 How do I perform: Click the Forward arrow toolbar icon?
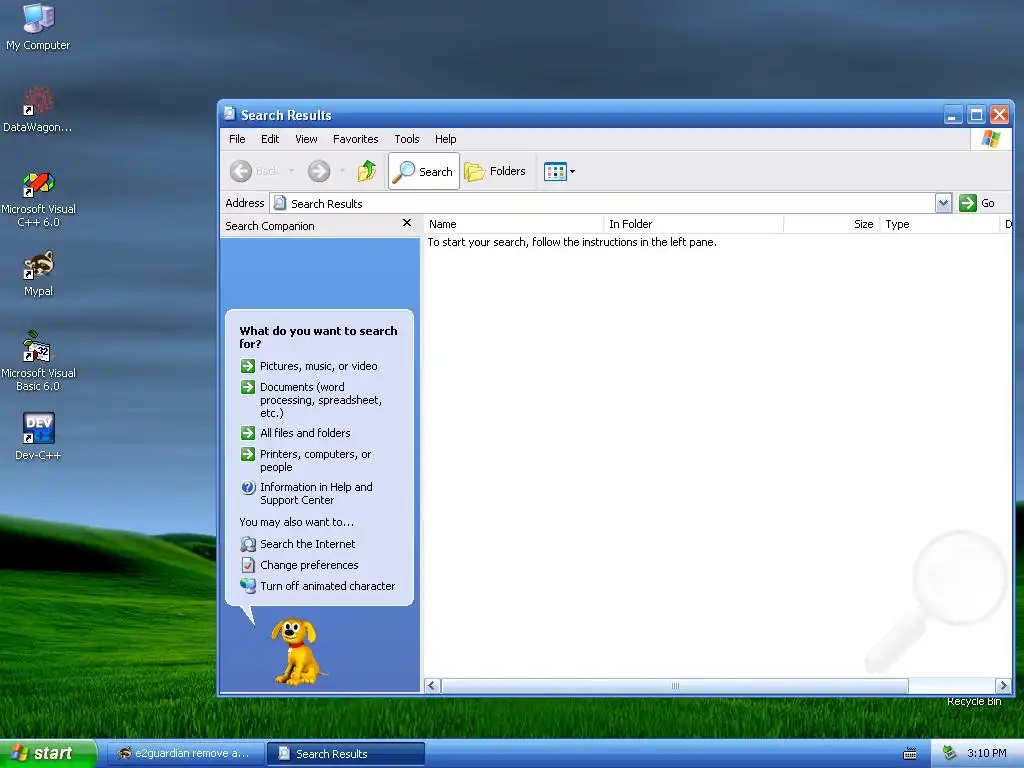pos(319,171)
